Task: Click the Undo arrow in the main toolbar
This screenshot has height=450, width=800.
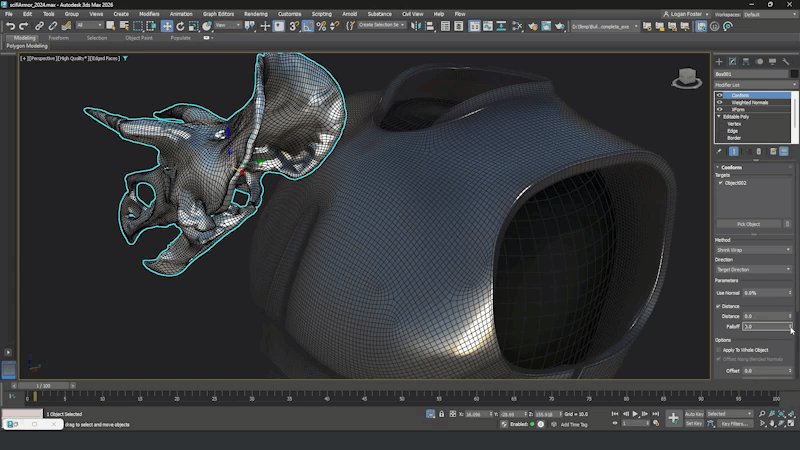Action: [10, 25]
